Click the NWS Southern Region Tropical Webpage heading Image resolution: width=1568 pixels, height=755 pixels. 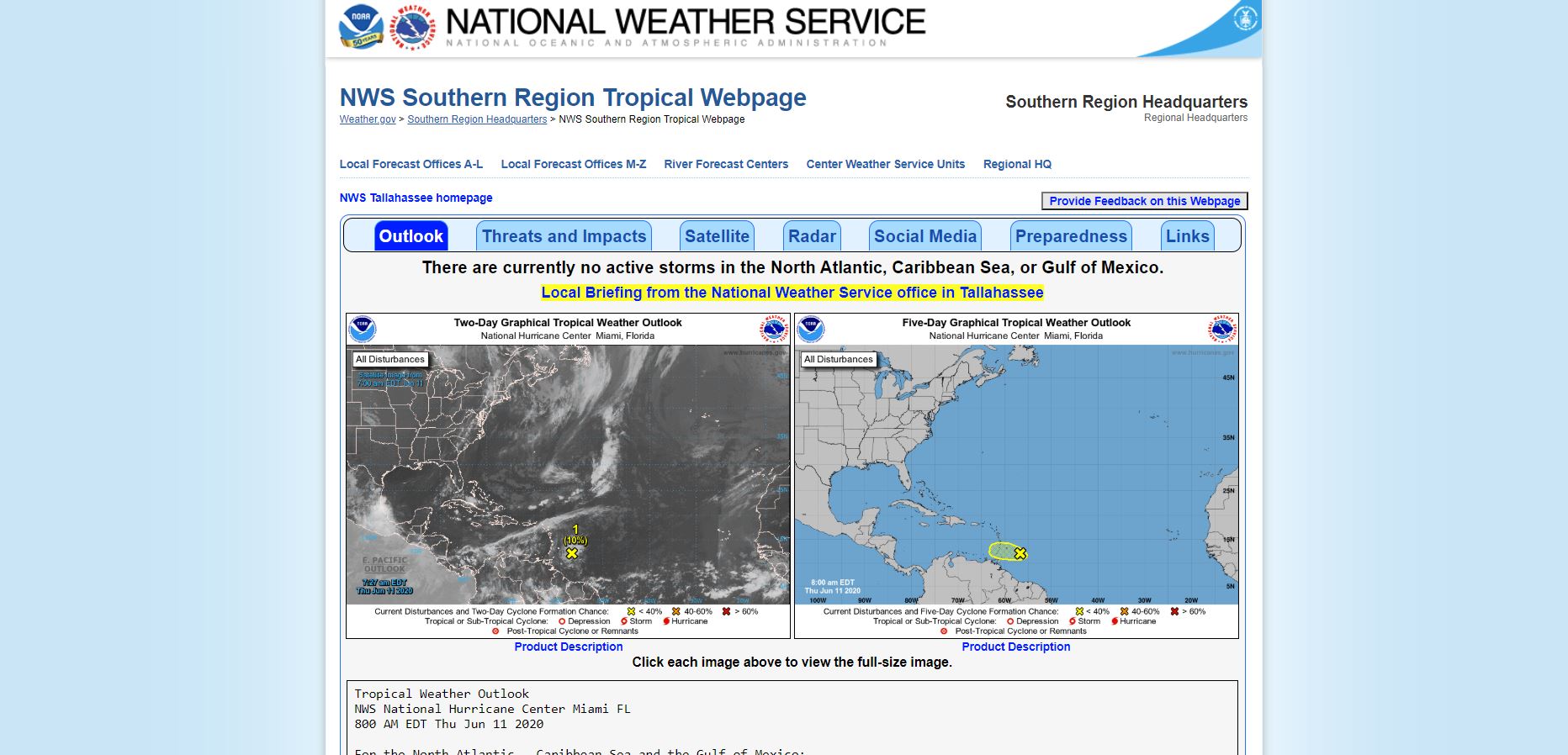coord(573,98)
